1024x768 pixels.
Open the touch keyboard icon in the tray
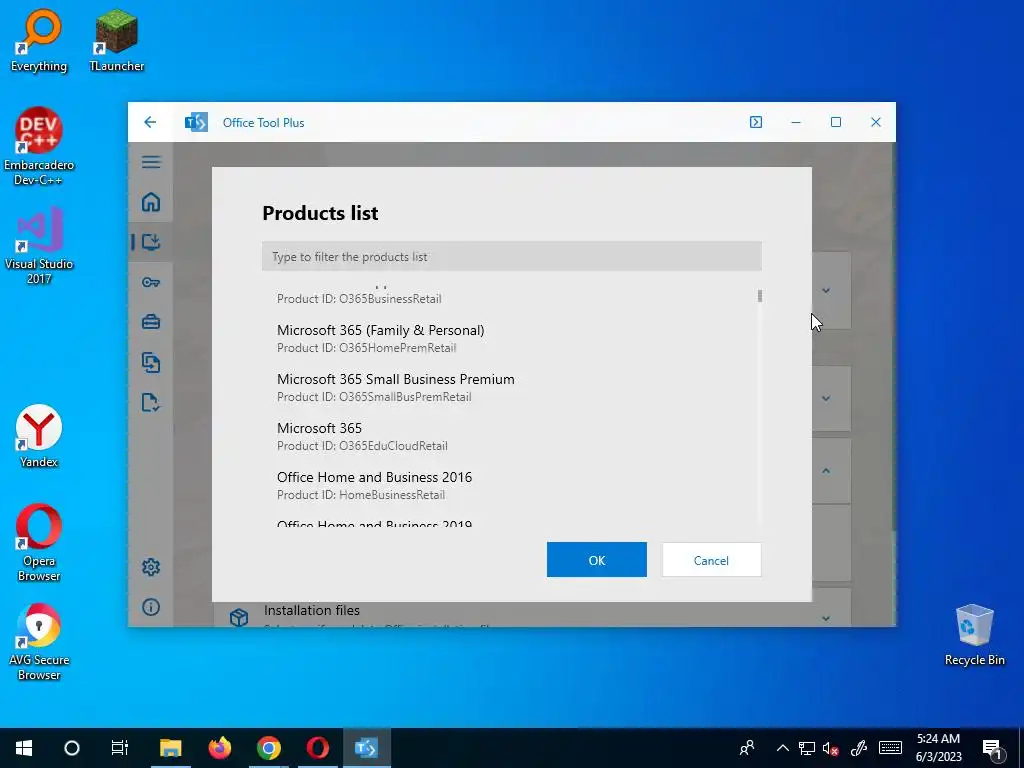[890, 748]
